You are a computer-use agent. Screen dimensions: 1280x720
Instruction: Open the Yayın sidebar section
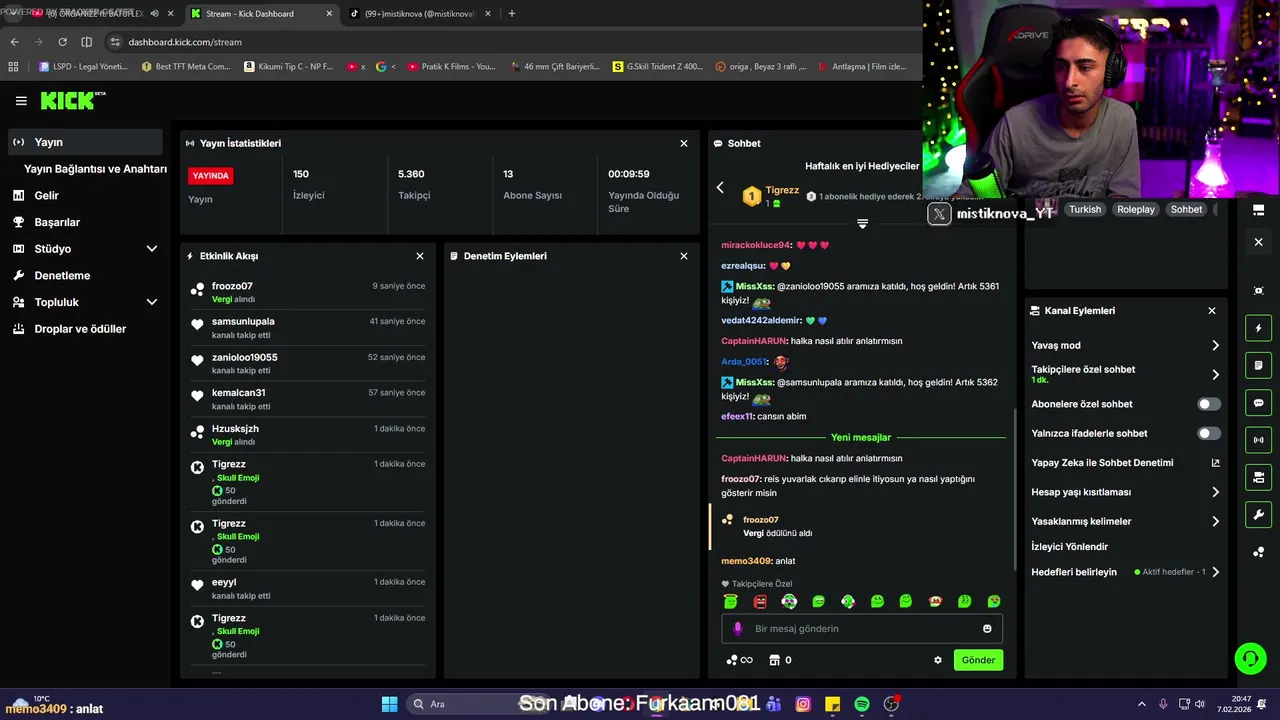85,142
